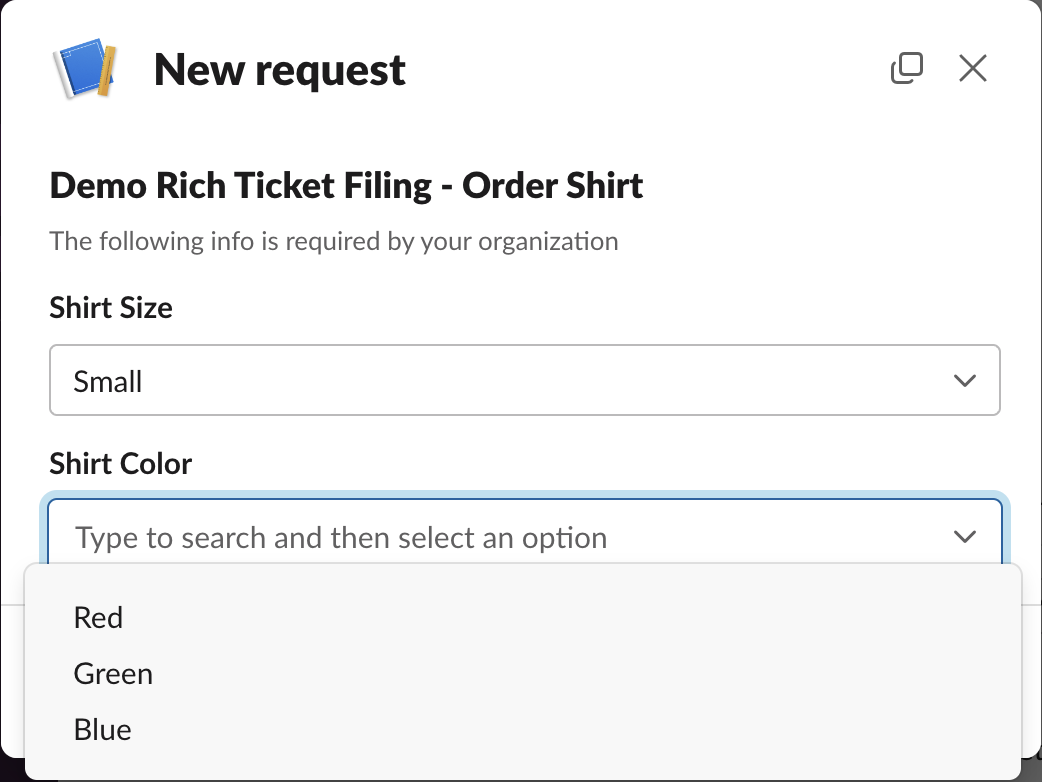
Task: Select the Blue shirt color option
Action: click(102, 729)
